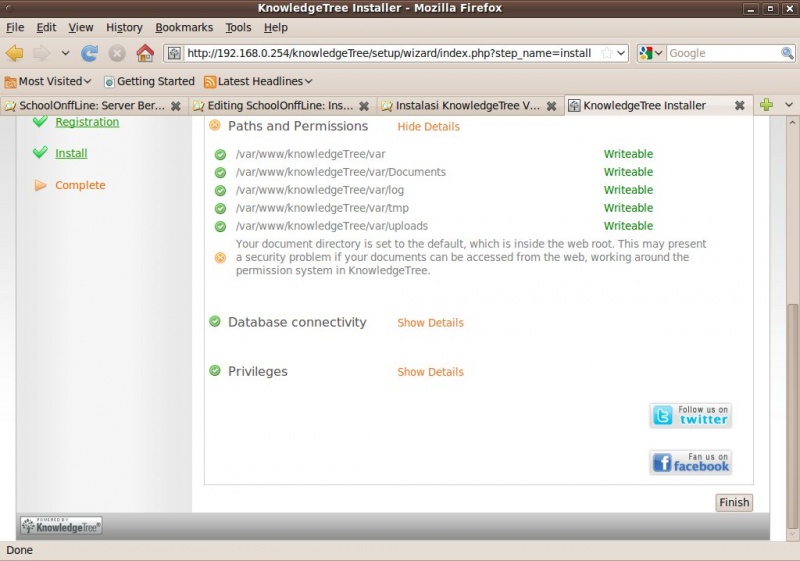
Task: Expand the Latest Headlines feed folder
Action: 258,81
